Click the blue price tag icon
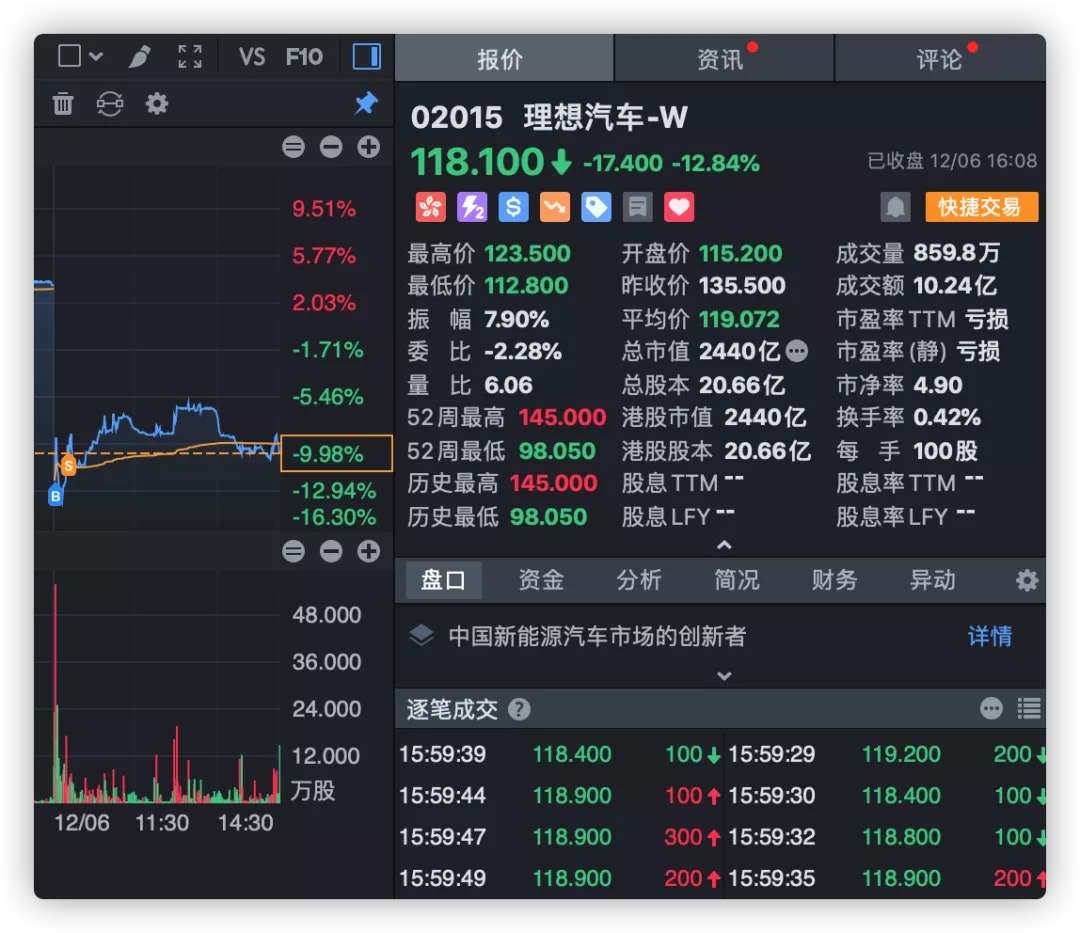Image resolution: width=1080 pixels, height=933 pixels. [596, 207]
